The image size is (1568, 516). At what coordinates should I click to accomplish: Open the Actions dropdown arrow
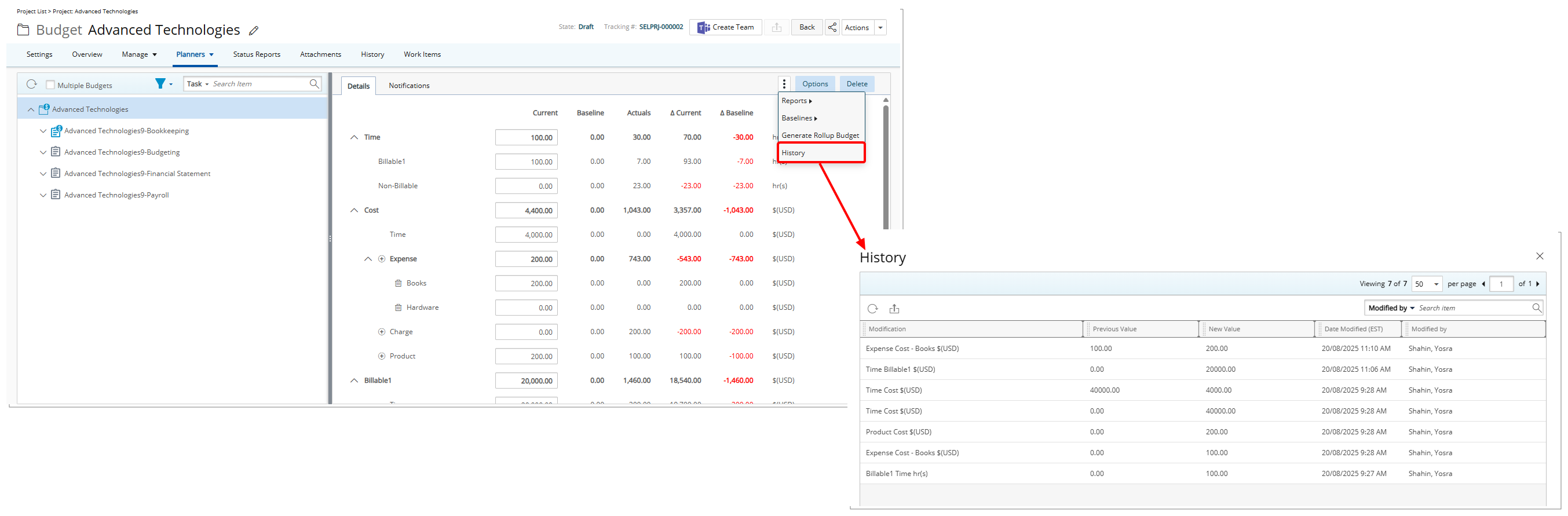coord(880,27)
